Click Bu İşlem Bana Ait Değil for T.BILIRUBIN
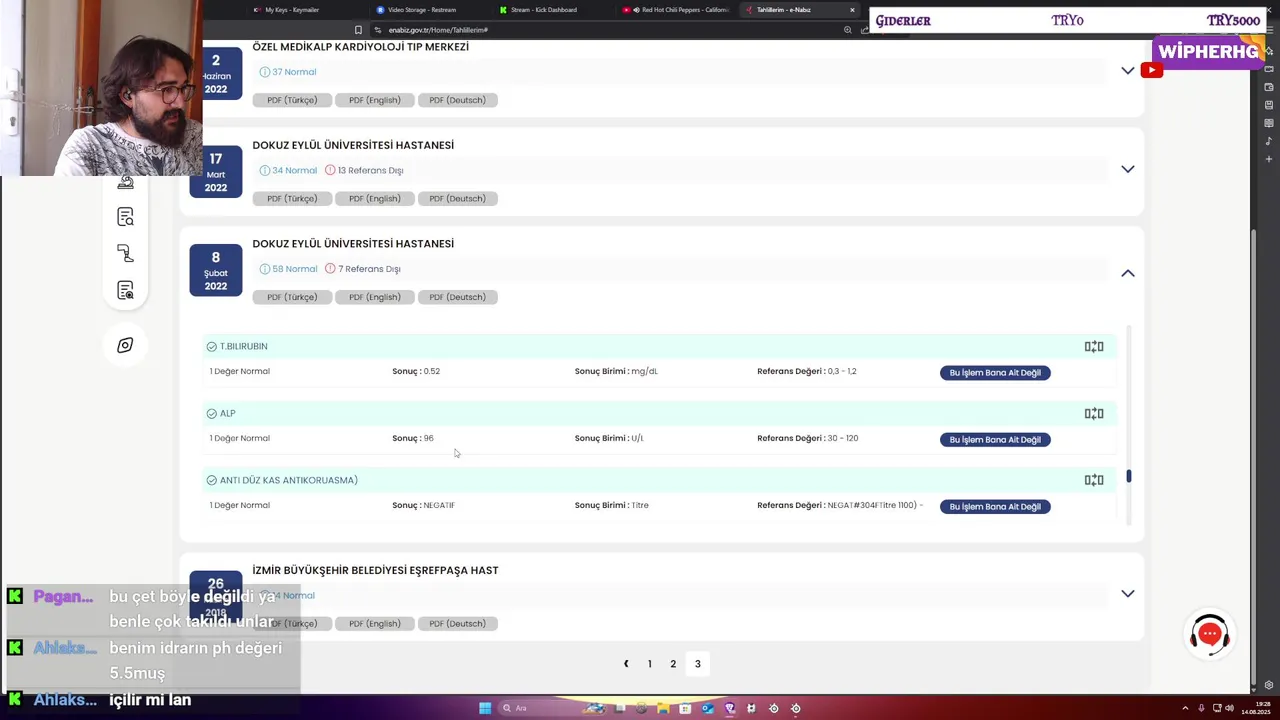The width and height of the screenshot is (1280, 720). click(x=995, y=373)
